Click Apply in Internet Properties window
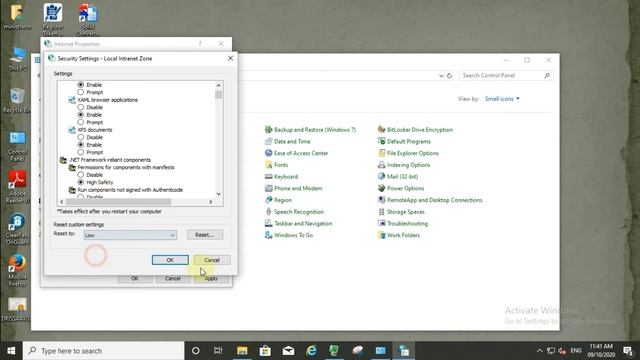 tap(211, 278)
